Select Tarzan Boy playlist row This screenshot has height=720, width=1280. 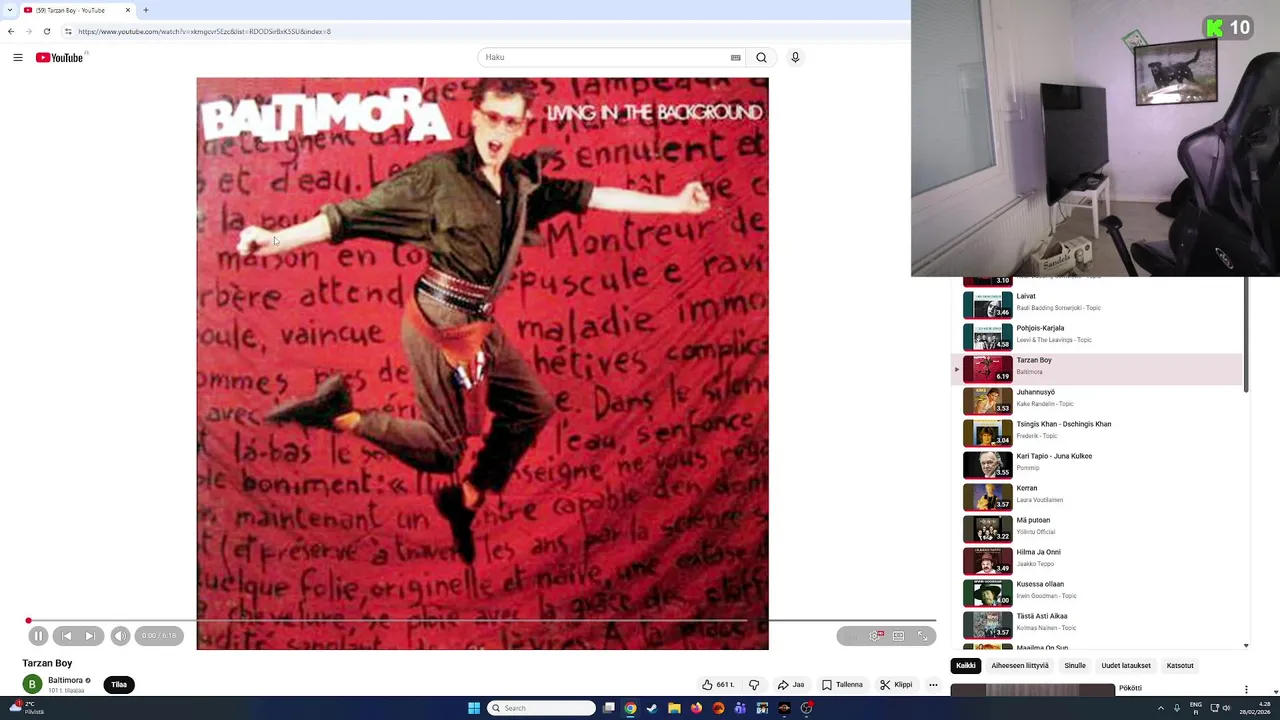tap(1097, 368)
